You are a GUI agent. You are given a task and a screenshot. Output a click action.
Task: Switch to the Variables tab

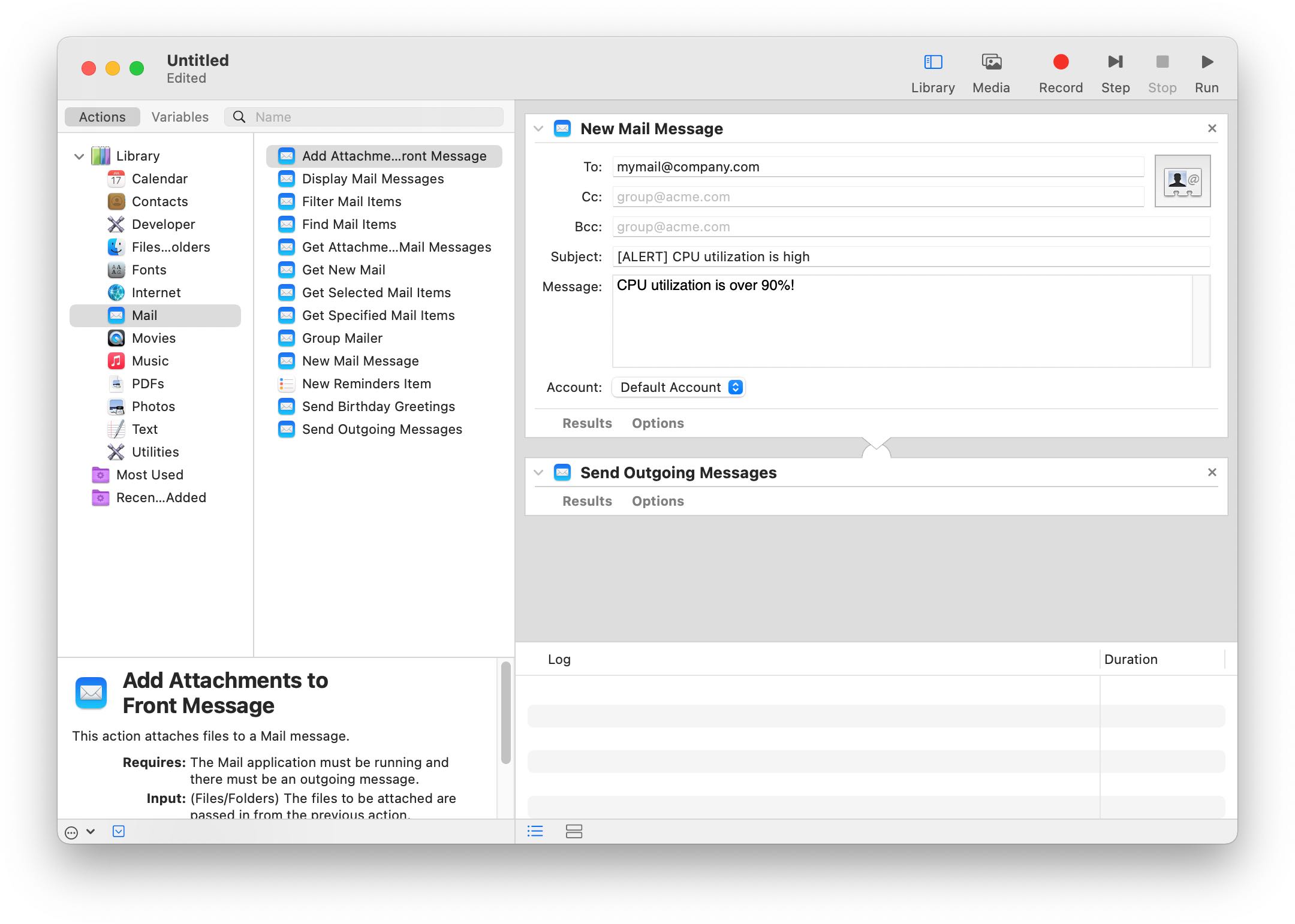tap(180, 117)
